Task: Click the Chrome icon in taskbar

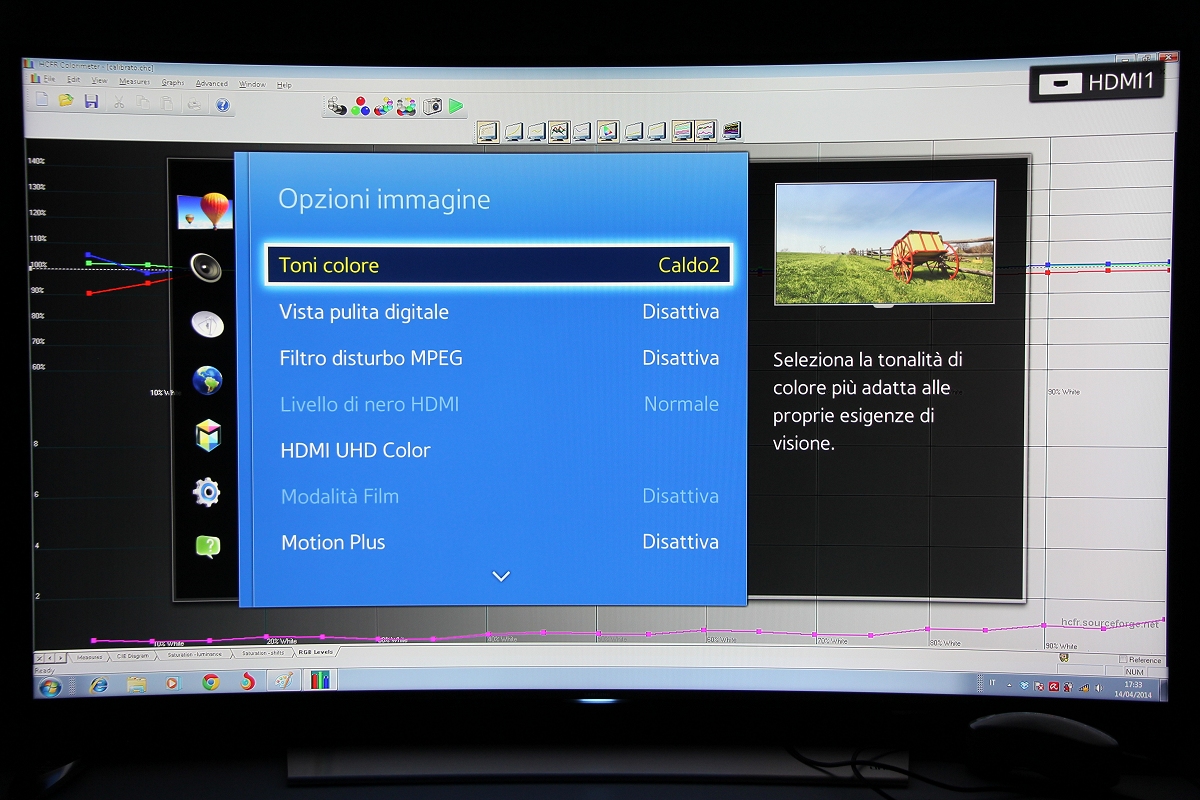Action: click(x=211, y=682)
